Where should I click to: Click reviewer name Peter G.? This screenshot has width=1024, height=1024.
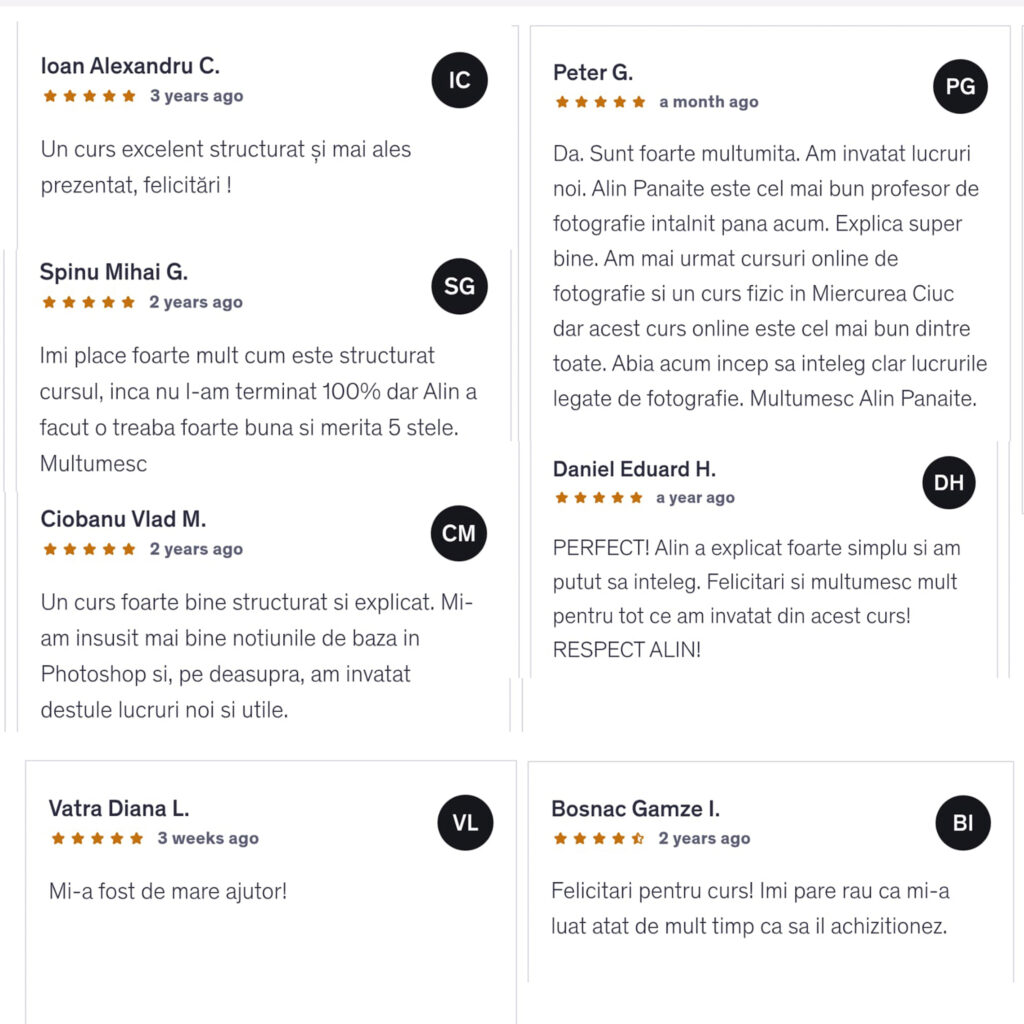593,73
